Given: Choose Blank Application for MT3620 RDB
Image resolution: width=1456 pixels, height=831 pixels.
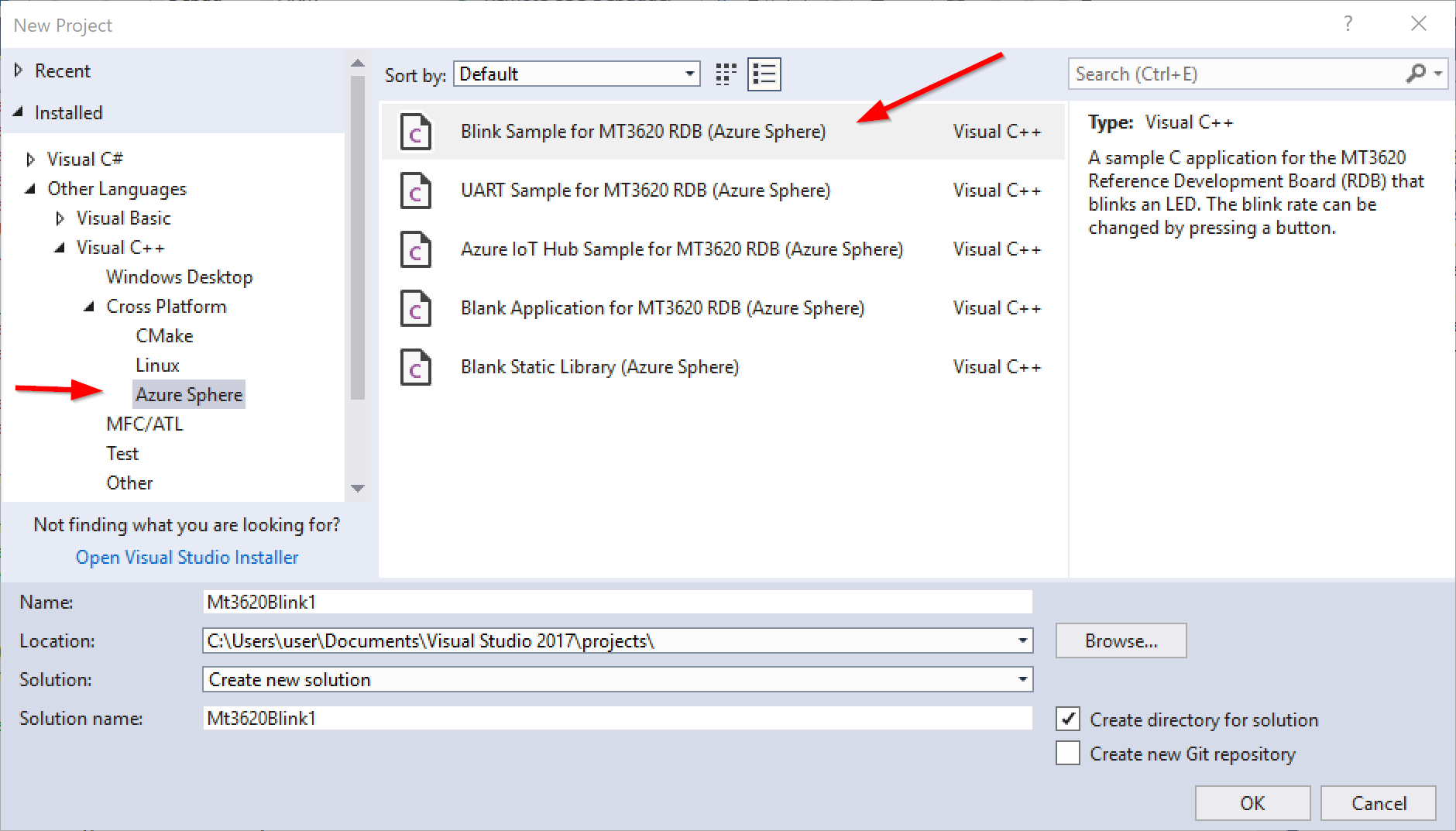Looking at the screenshot, I should tap(723, 308).
